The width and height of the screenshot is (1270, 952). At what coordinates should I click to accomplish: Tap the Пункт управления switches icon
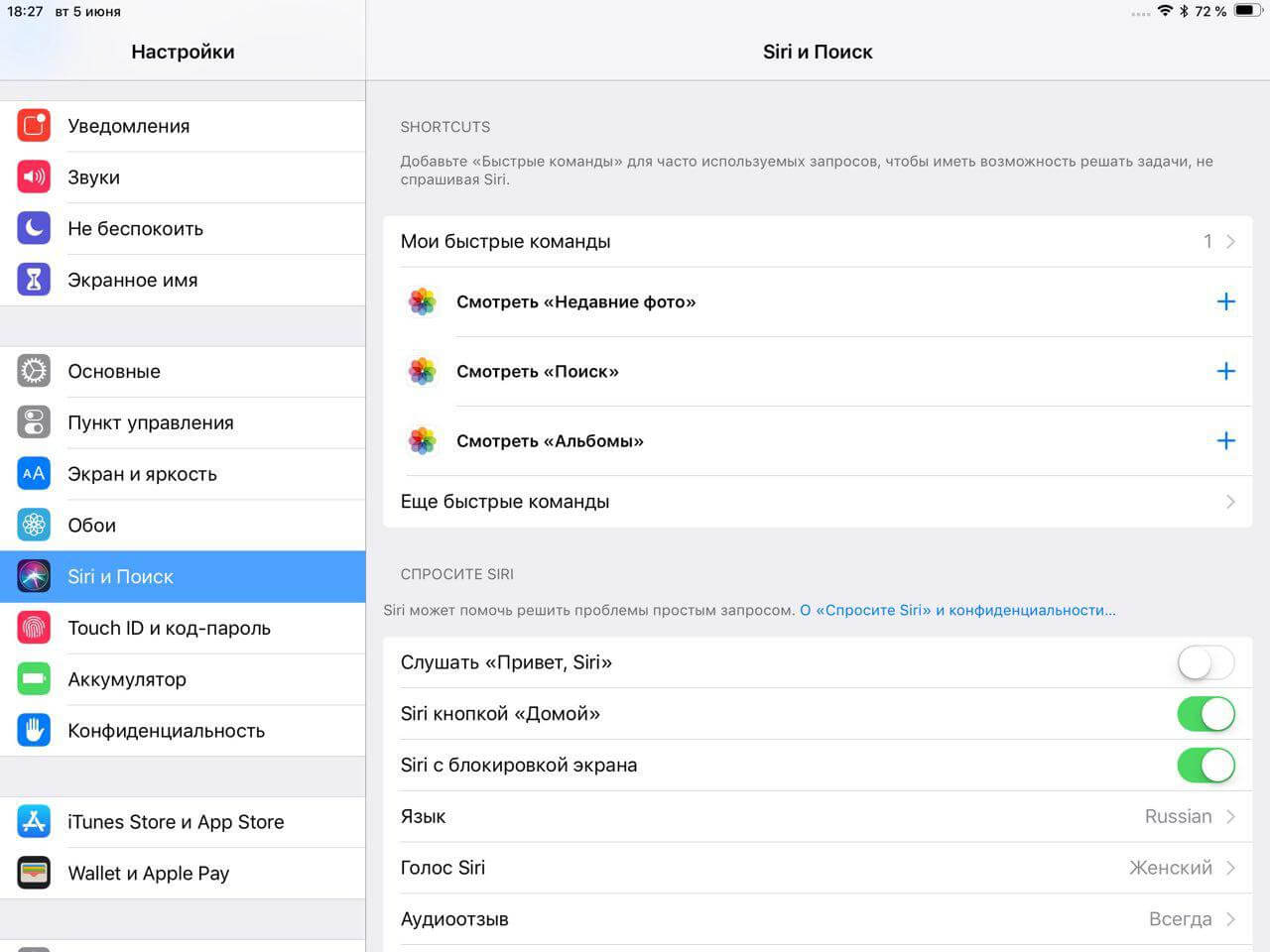click(x=34, y=422)
